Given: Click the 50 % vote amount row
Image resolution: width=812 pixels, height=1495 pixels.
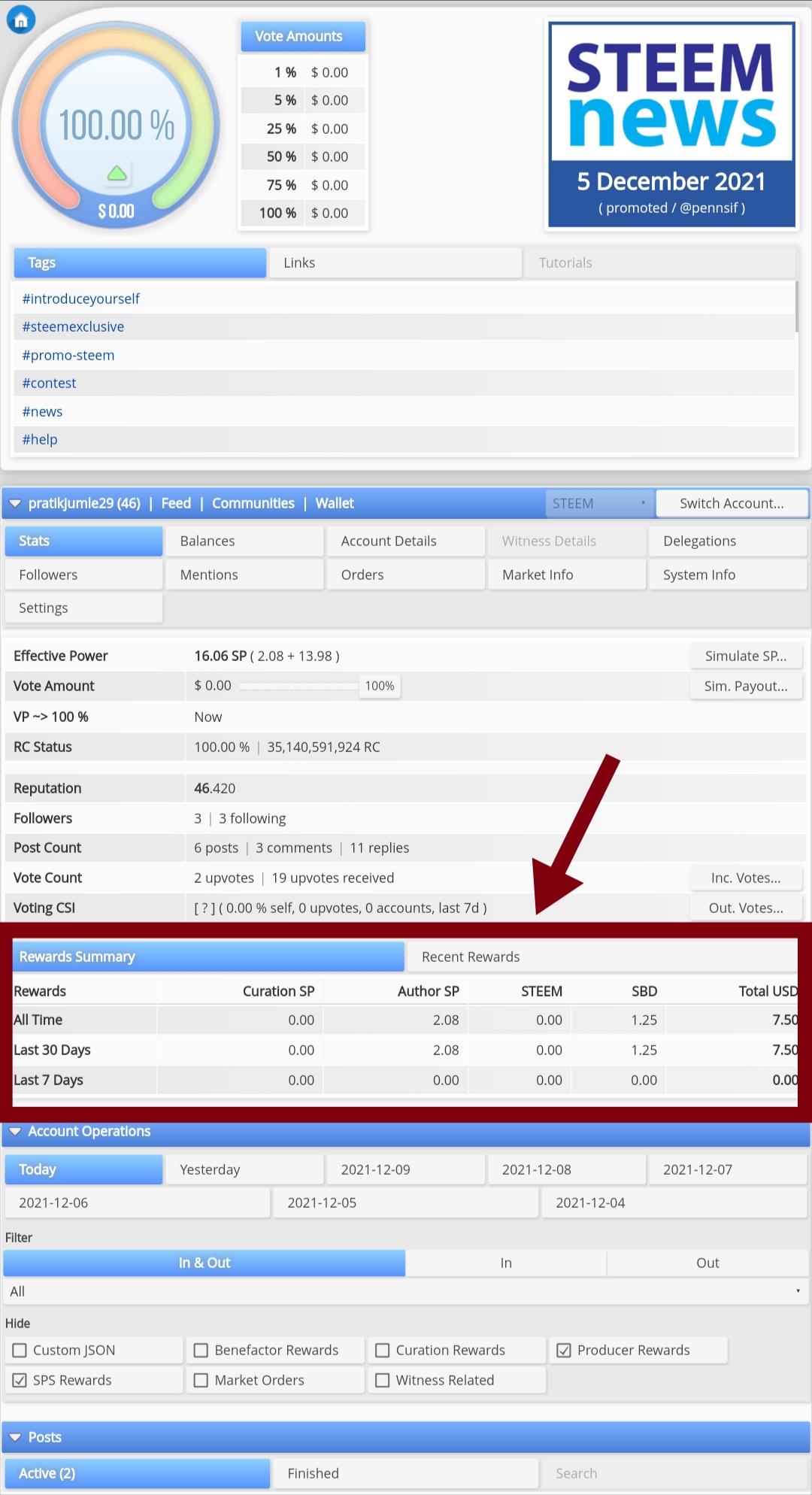Looking at the screenshot, I should (x=304, y=157).
